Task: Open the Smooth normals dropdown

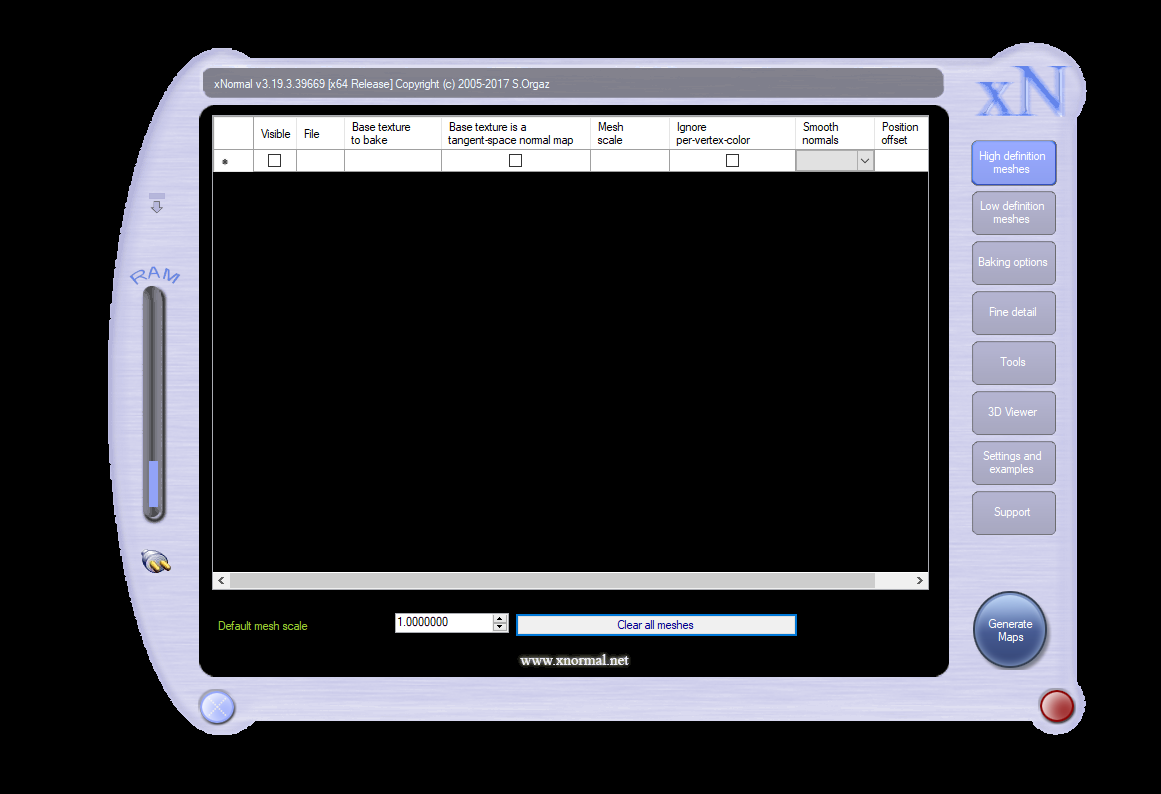Action: point(864,161)
